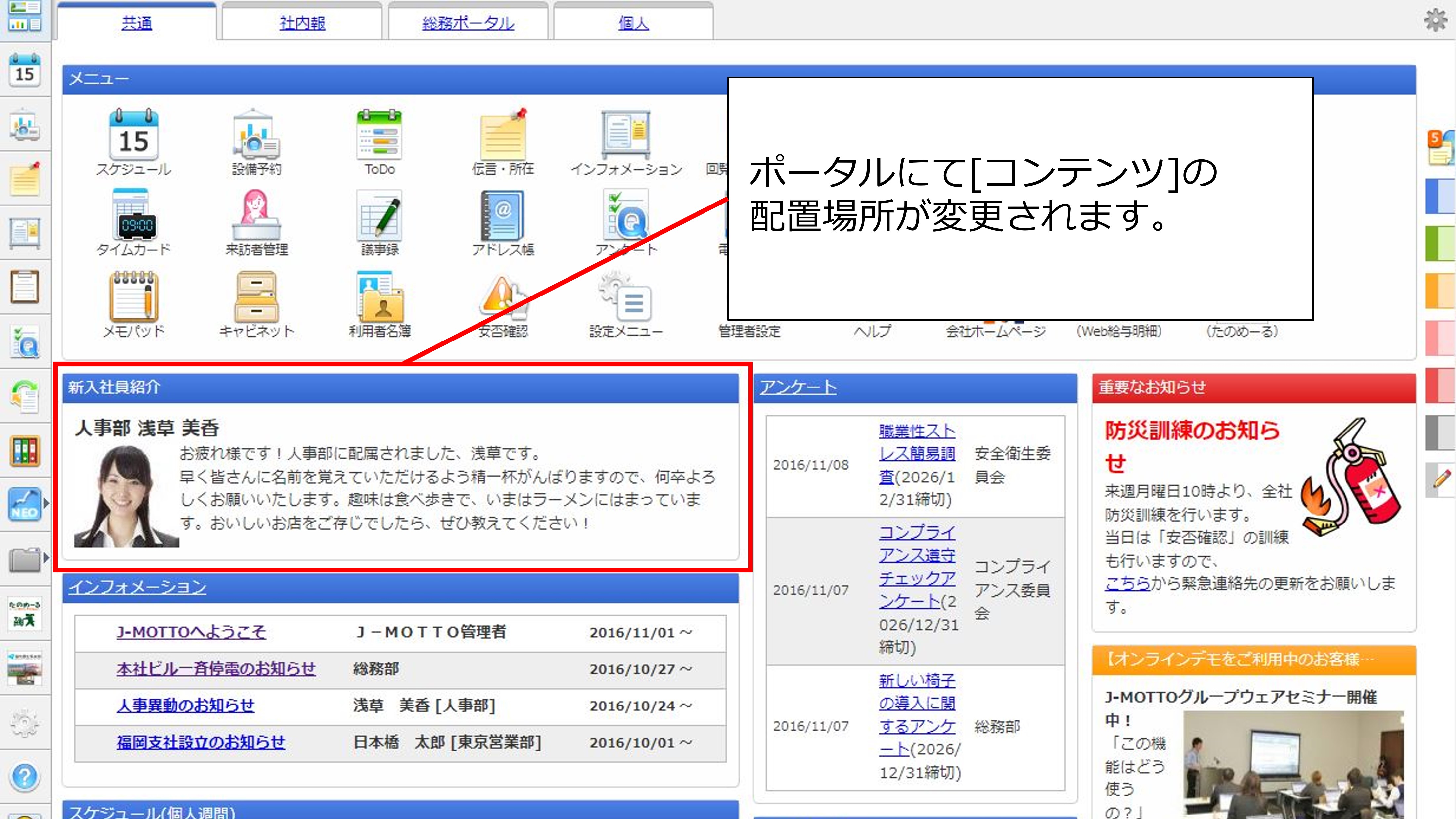Open the 人事異動のお知らせ link

click(185, 705)
